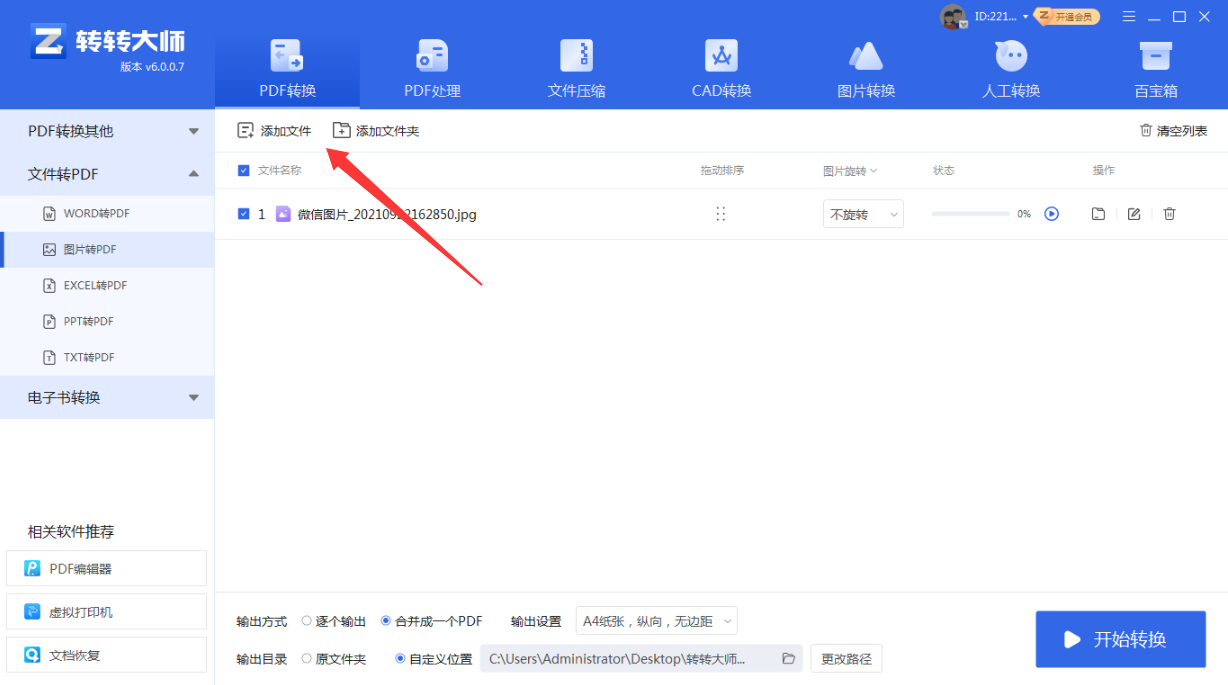
Task: Click the 操作 column header
Action: pos(1103,170)
